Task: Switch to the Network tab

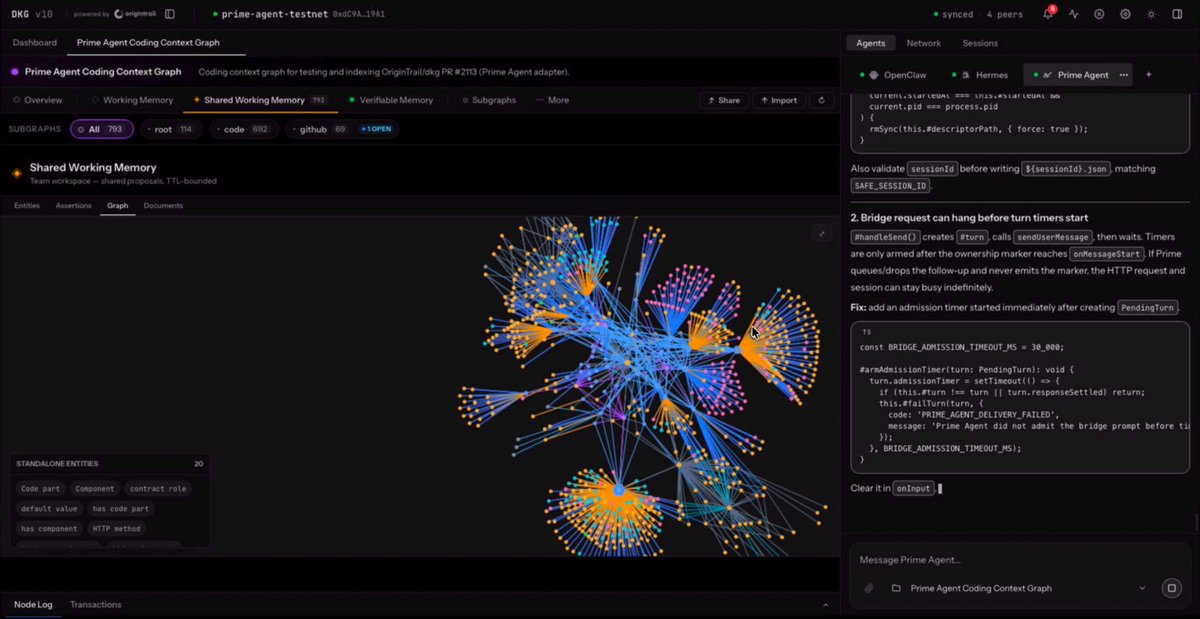Action: tap(924, 43)
